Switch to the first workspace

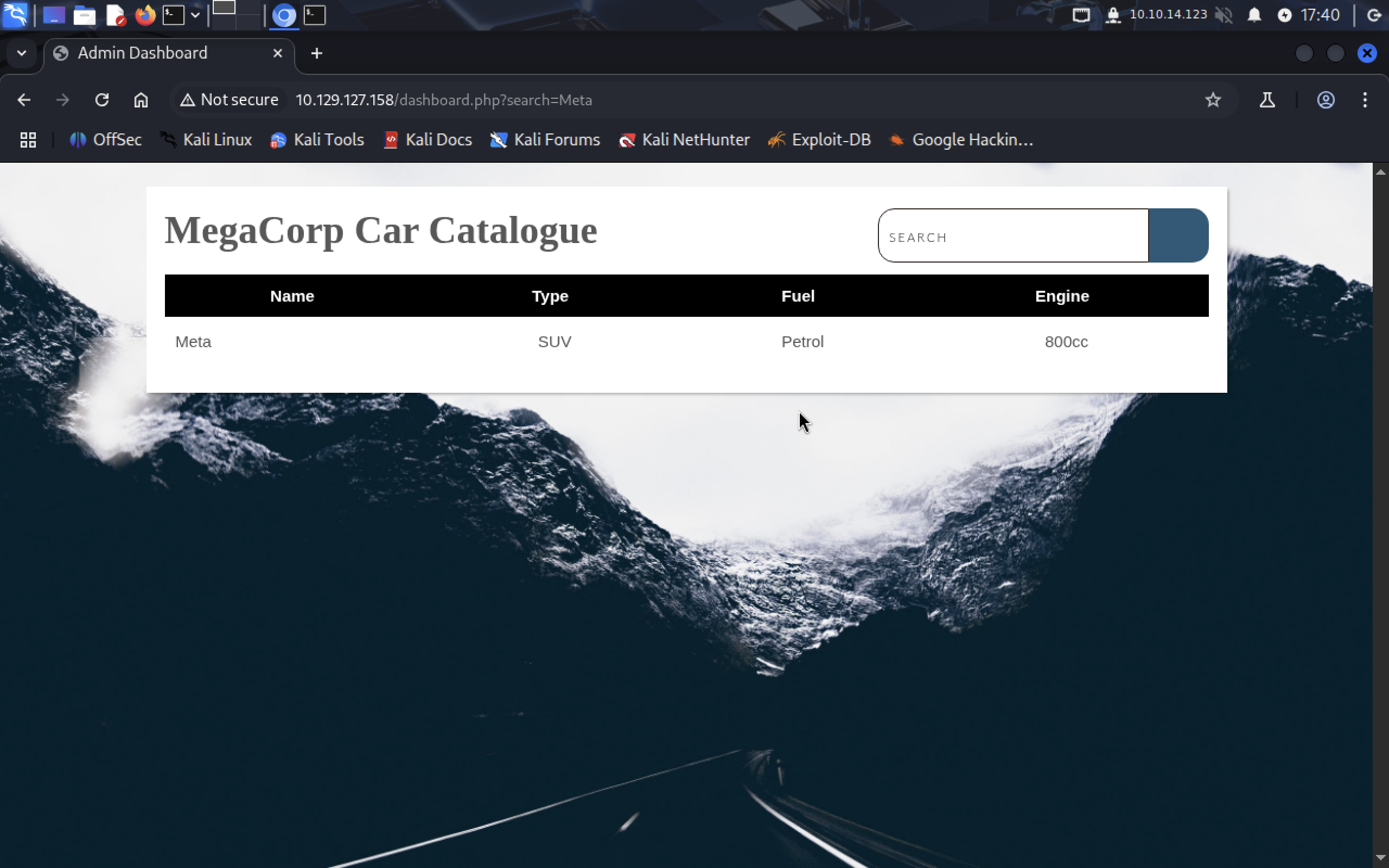[x=224, y=8]
